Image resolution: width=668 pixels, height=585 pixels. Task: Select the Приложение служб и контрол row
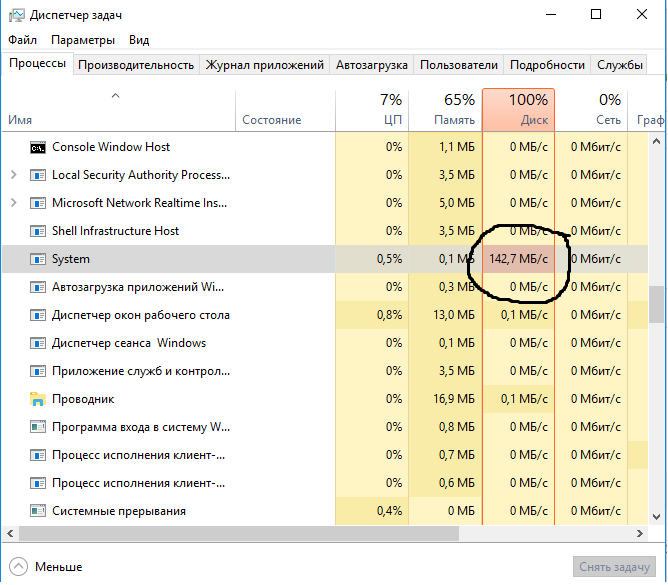(x=325, y=371)
